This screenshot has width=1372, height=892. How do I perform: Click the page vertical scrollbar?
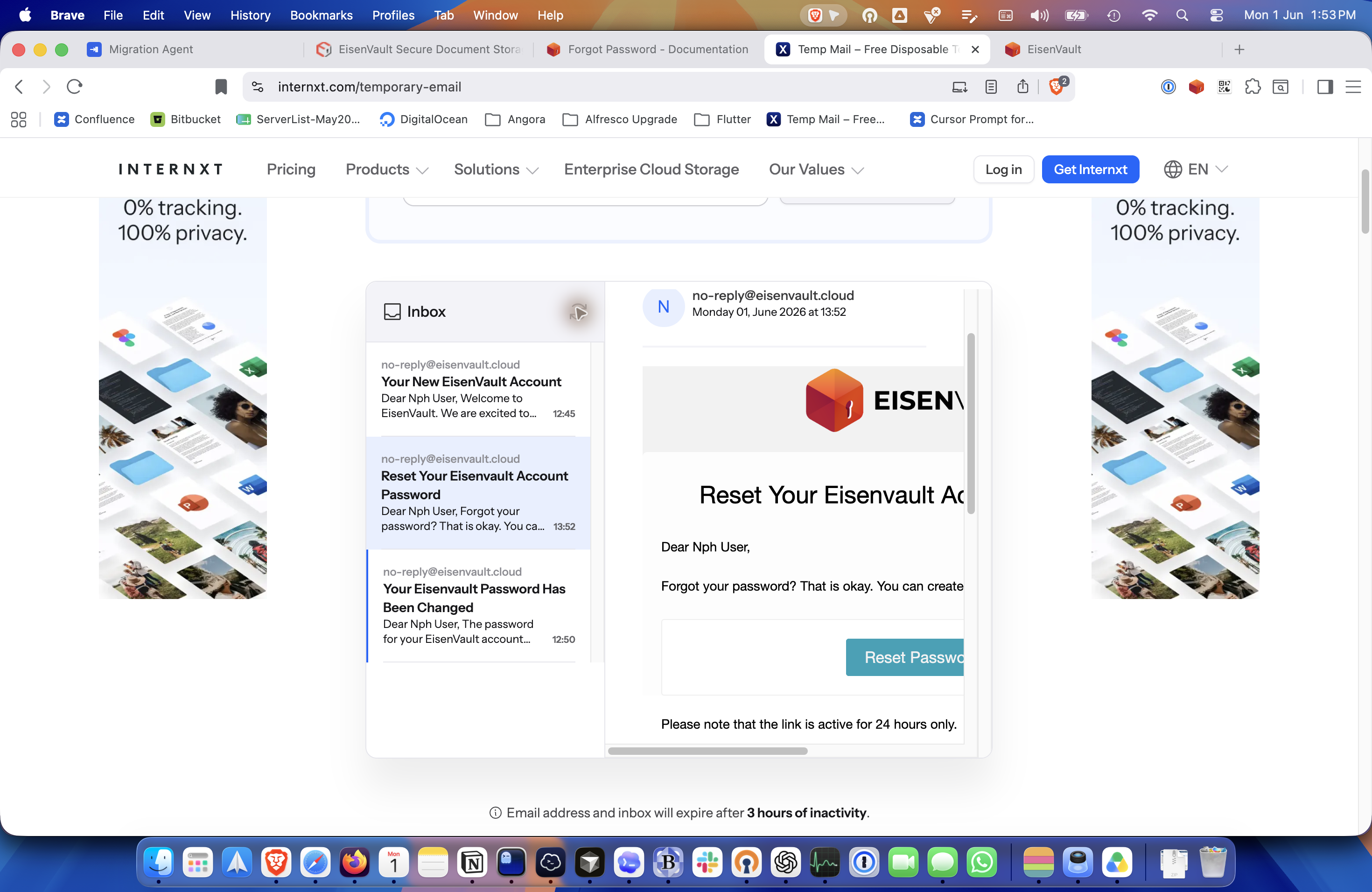click(x=1365, y=202)
